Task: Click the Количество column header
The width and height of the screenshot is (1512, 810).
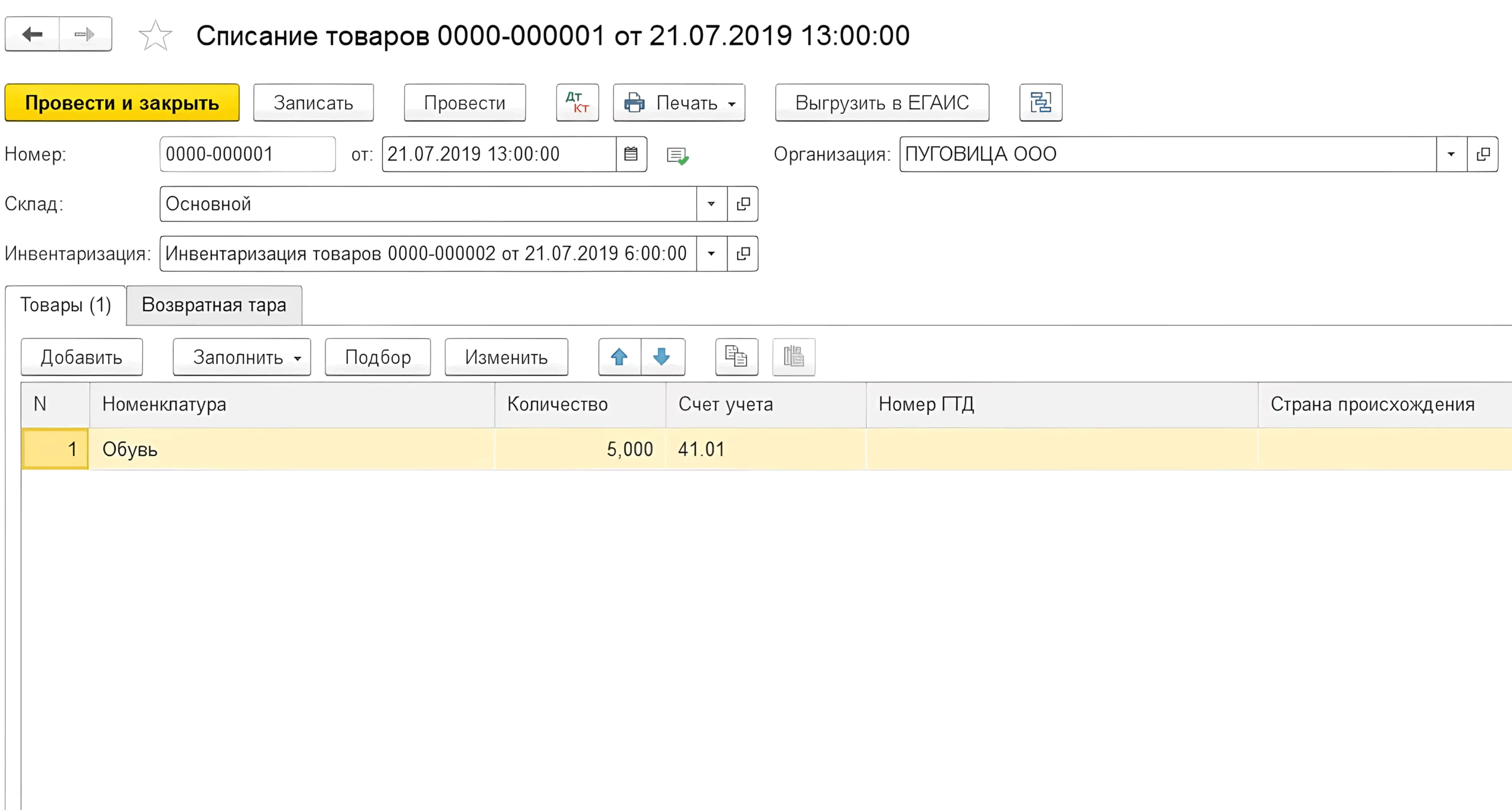Action: click(580, 405)
